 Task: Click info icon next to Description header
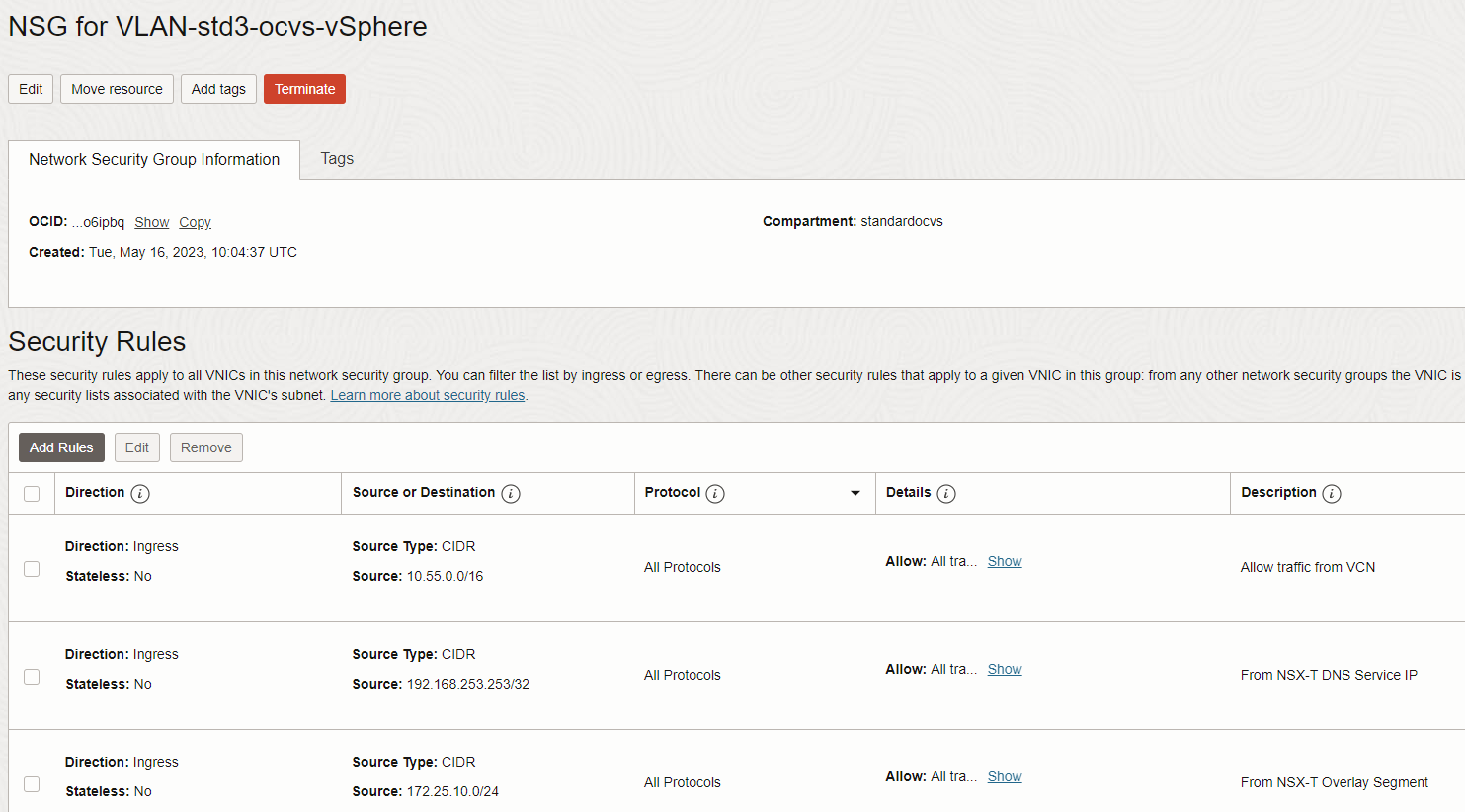pos(1332,493)
